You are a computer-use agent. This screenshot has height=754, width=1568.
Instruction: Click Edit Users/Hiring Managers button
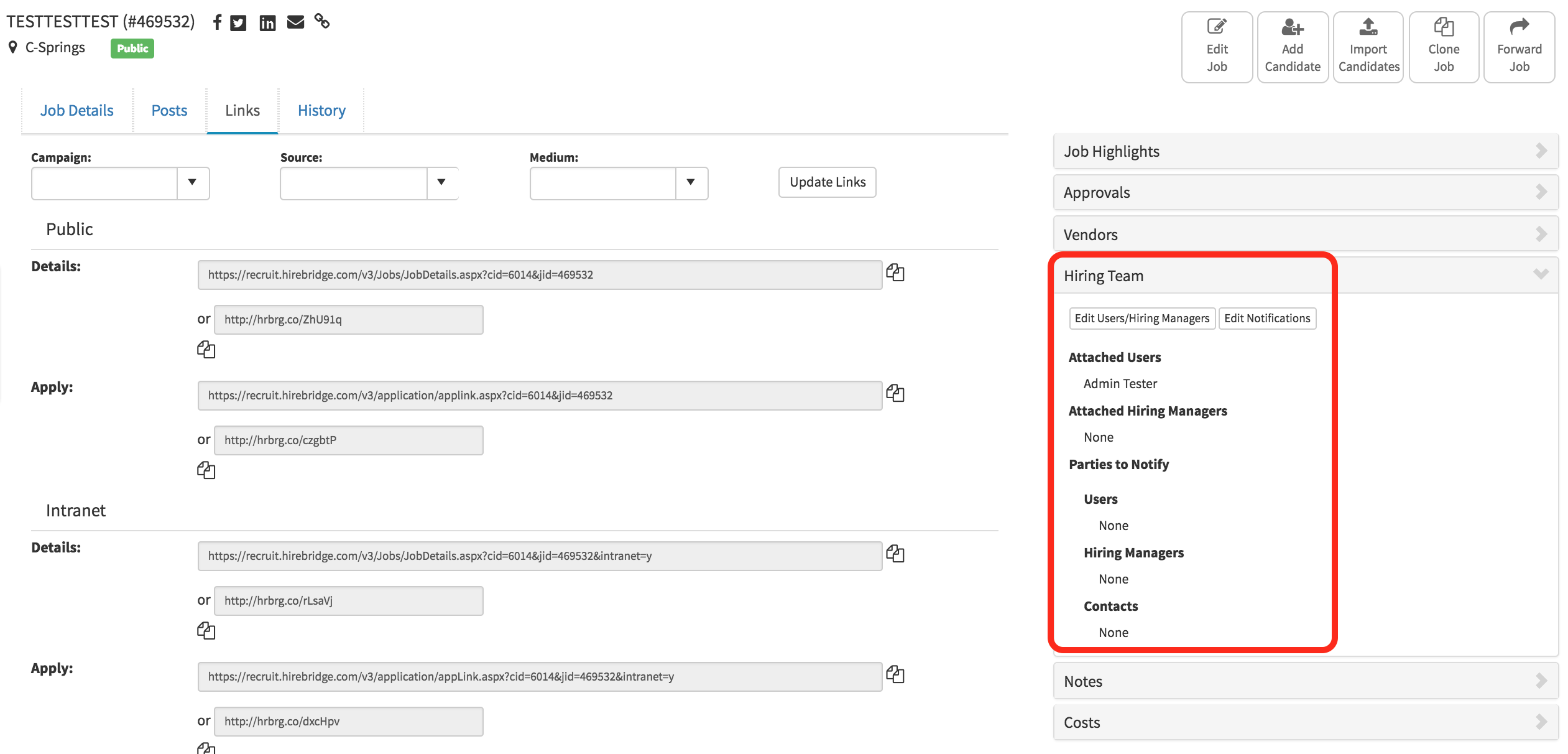point(1141,319)
